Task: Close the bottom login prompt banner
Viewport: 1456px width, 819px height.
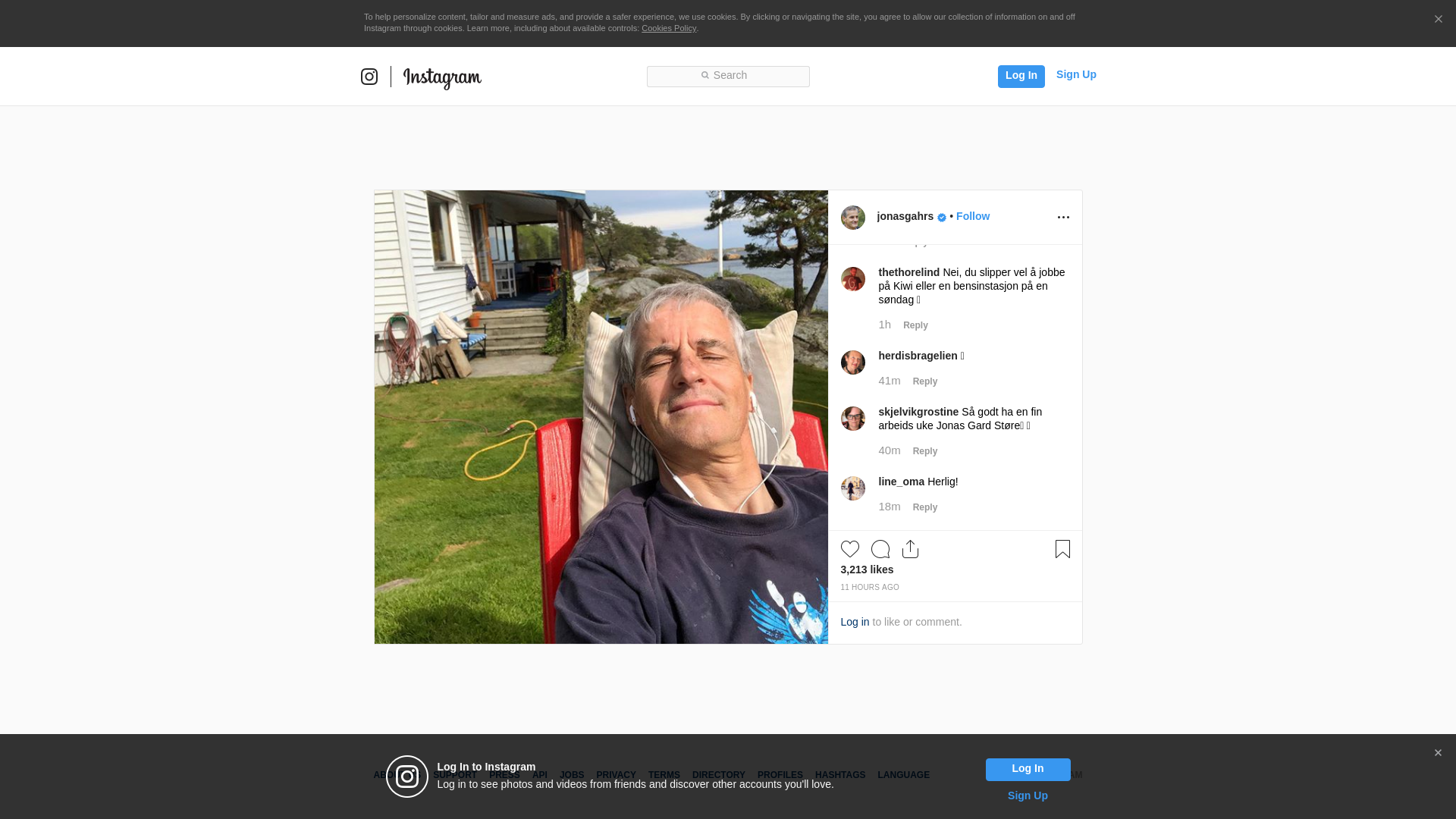Action: pos(1438,753)
